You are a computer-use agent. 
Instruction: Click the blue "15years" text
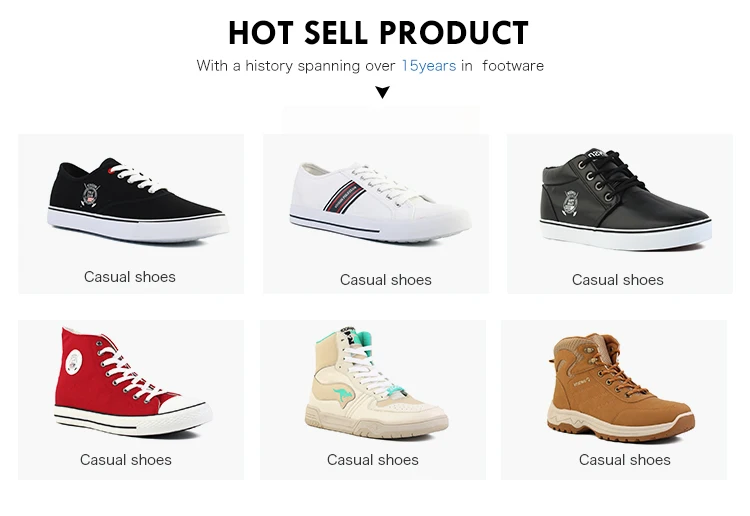tap(428, 66)
